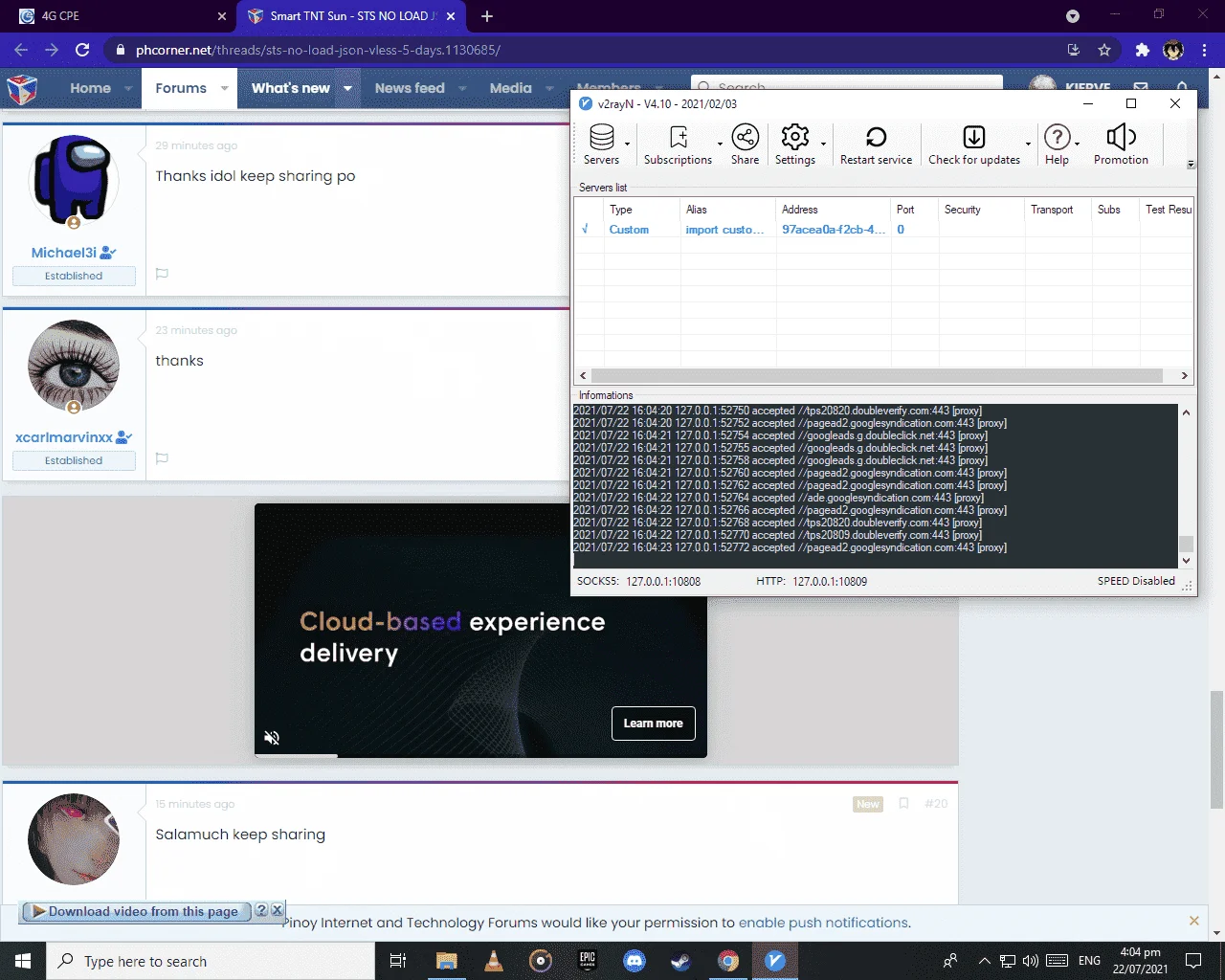This screenshot has height=980, width=1225.
Task: Open the News feed nav item
Action: point(410,88)
